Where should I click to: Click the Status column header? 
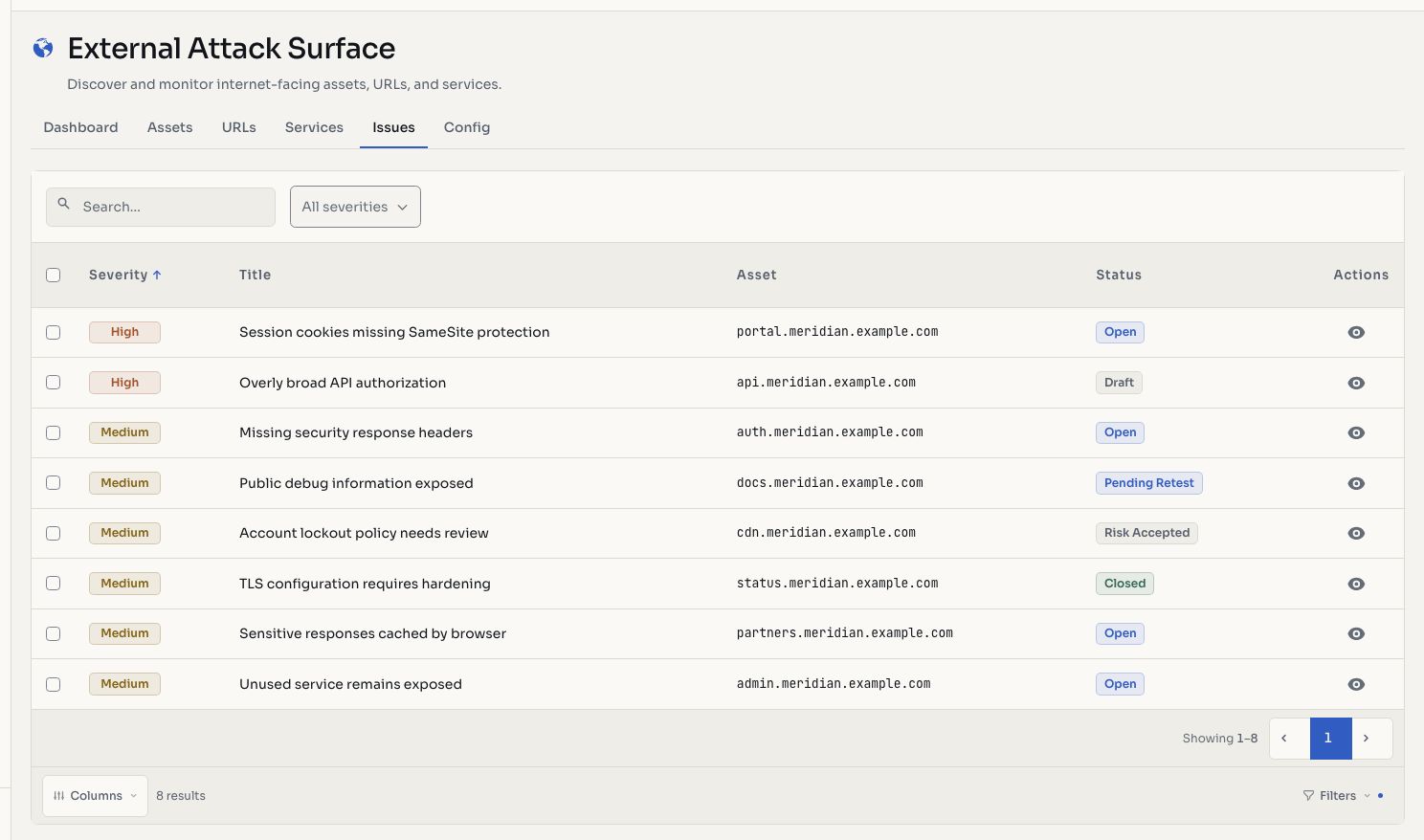(1119, 275)
